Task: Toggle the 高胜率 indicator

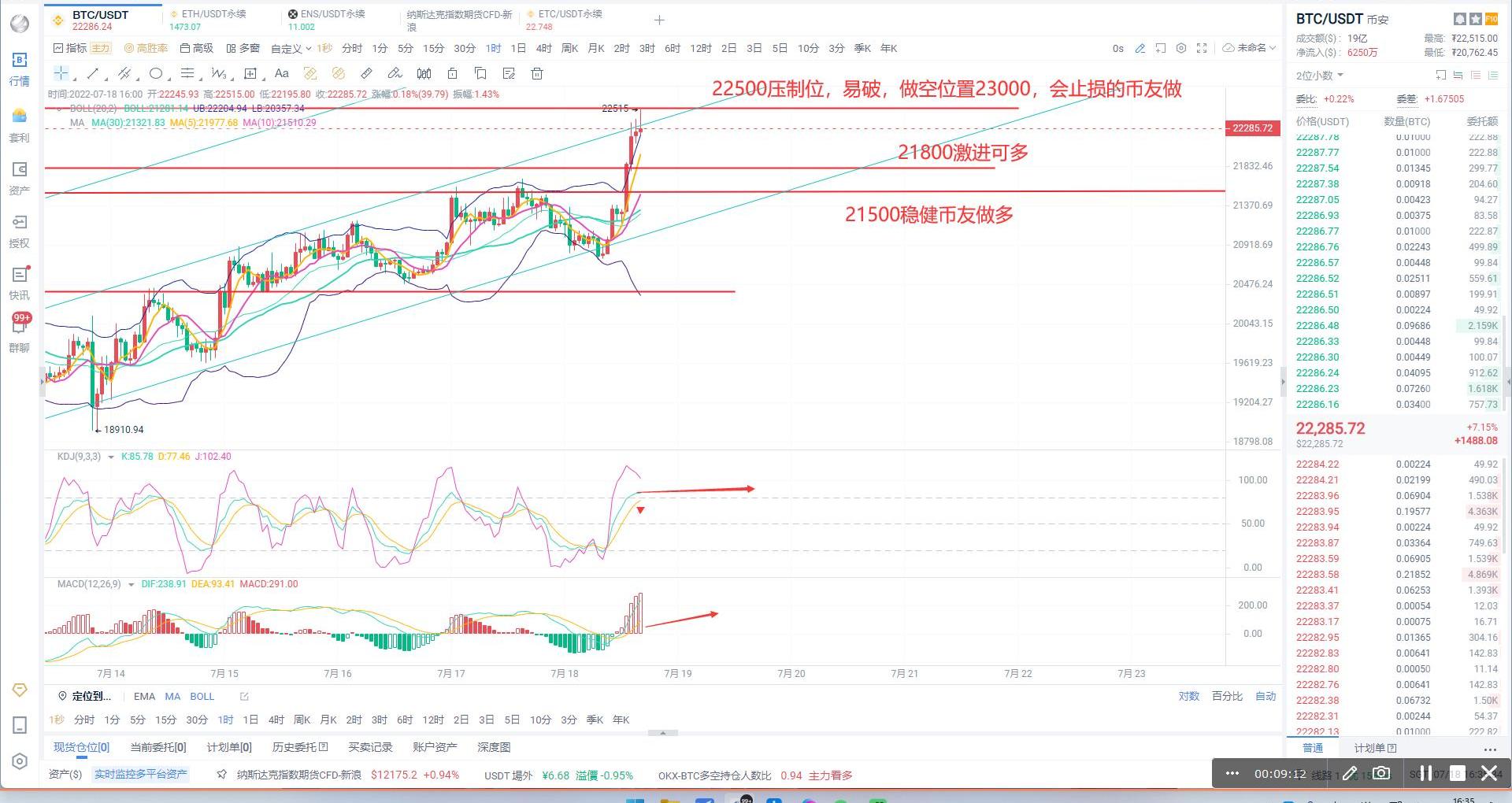Action: [146, 48]
